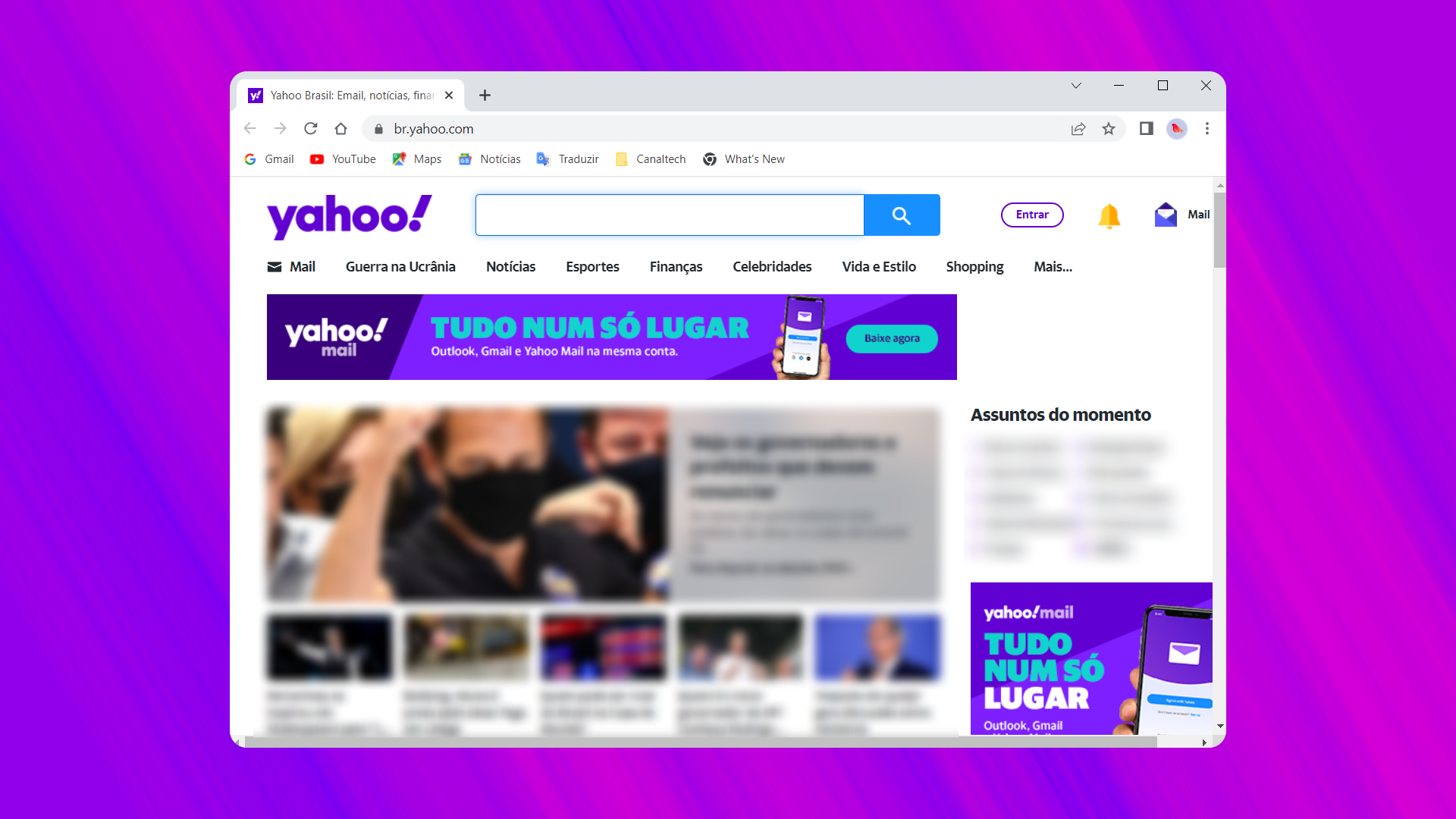Image resolution: width=1456 pixels, height=819 pixels.
Task: Click the Entrar login button
Action: point(1031,214)
